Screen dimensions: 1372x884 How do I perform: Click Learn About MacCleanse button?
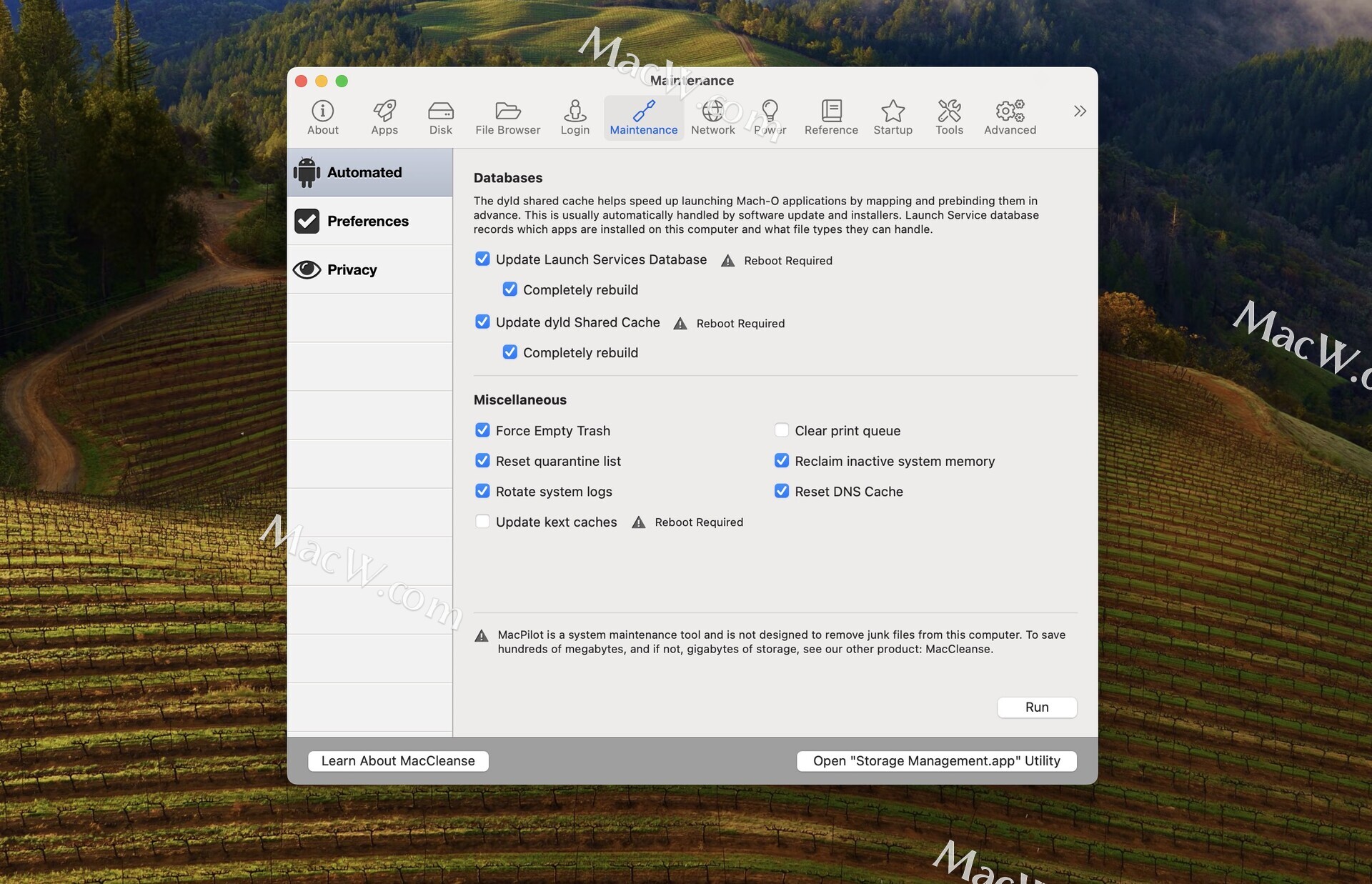point(398,761)
